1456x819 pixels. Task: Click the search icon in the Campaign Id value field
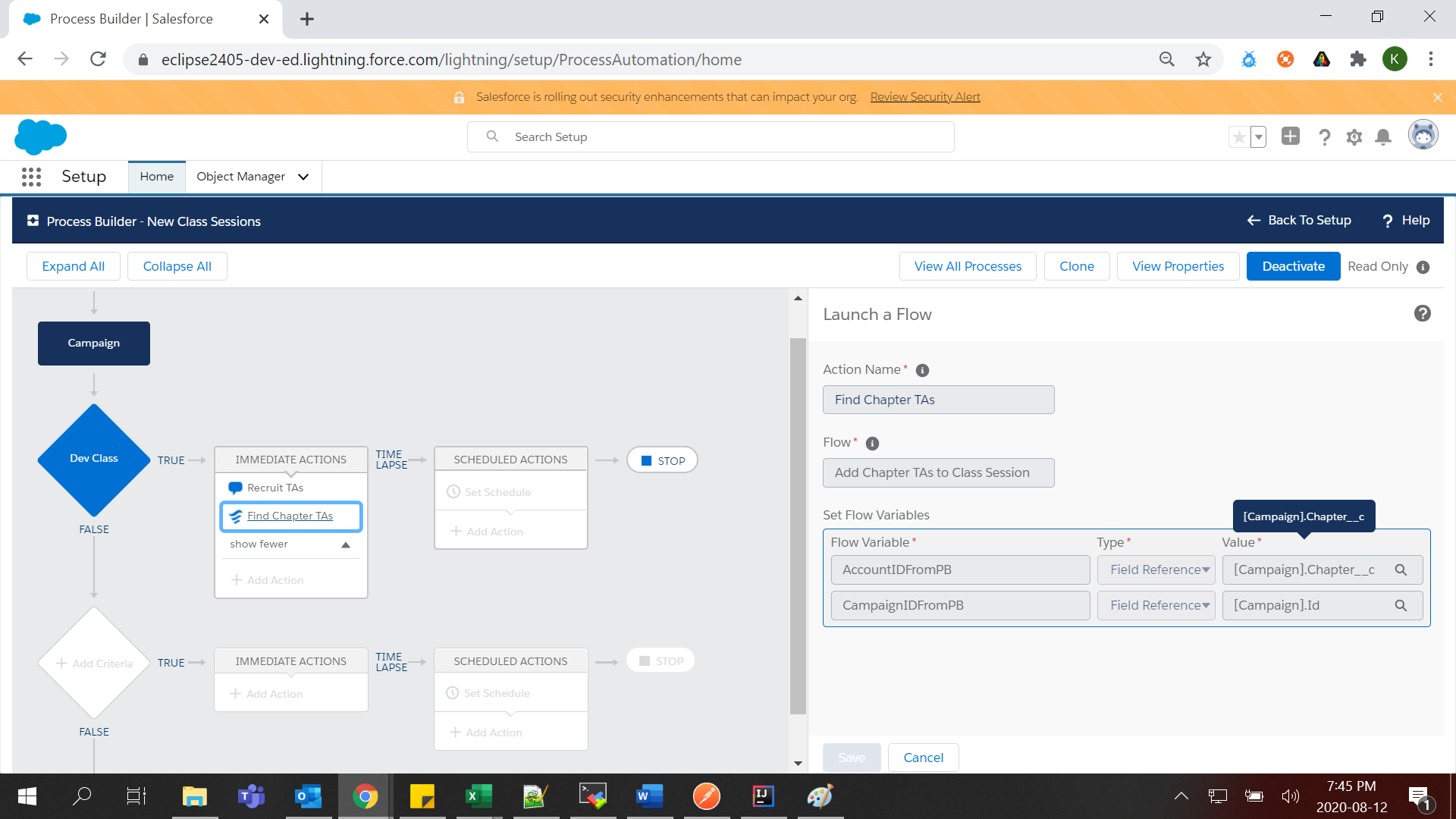pos(1401,606)
